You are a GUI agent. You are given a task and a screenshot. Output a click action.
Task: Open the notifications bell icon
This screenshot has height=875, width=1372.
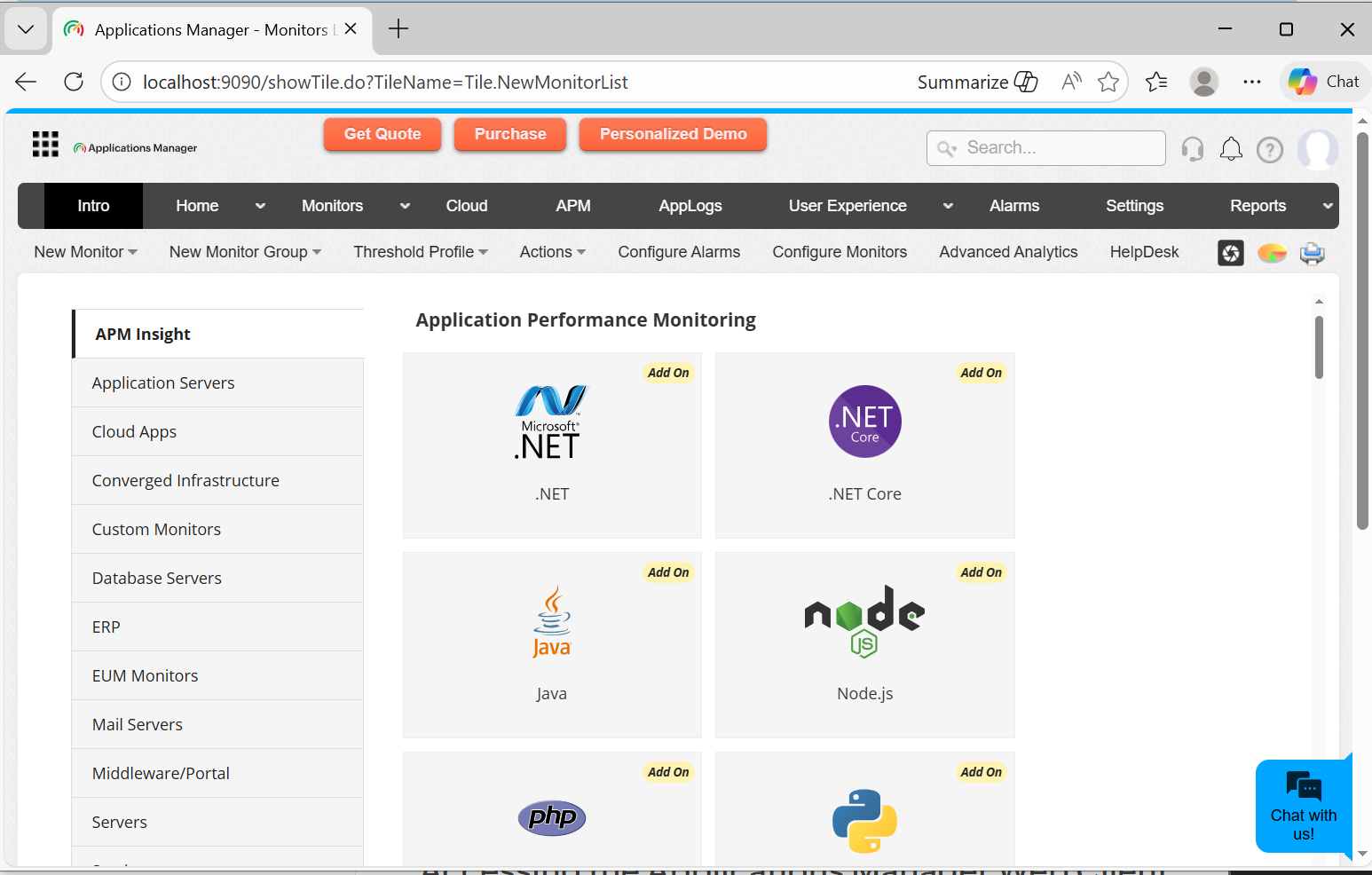[x=1231, y=149]
